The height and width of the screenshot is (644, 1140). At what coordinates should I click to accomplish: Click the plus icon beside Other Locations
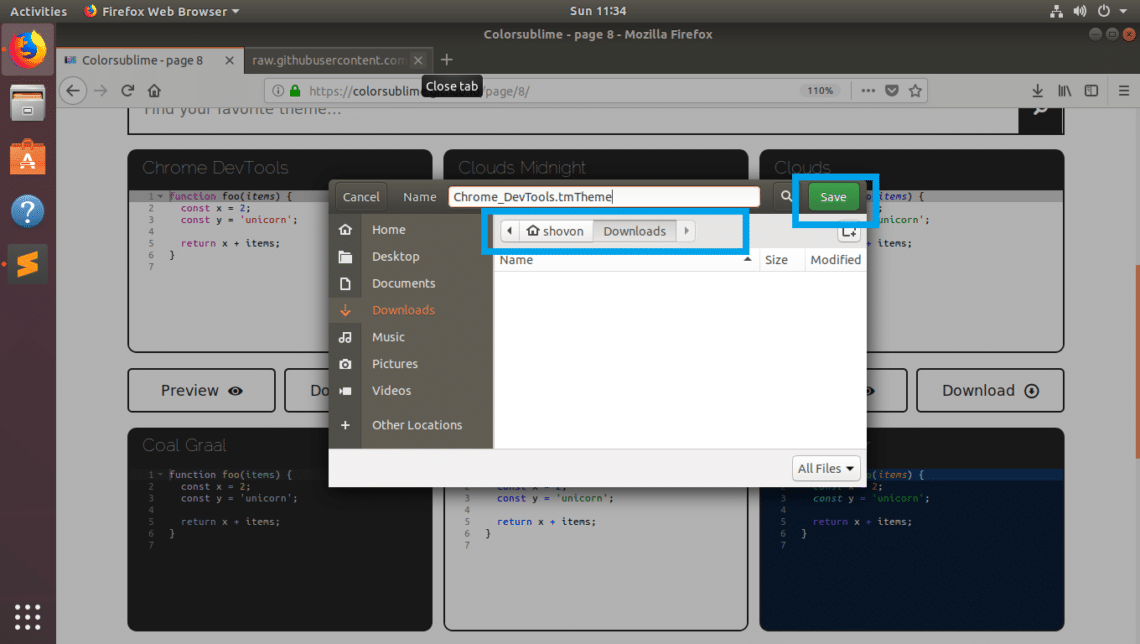click(x=345, y=425)
